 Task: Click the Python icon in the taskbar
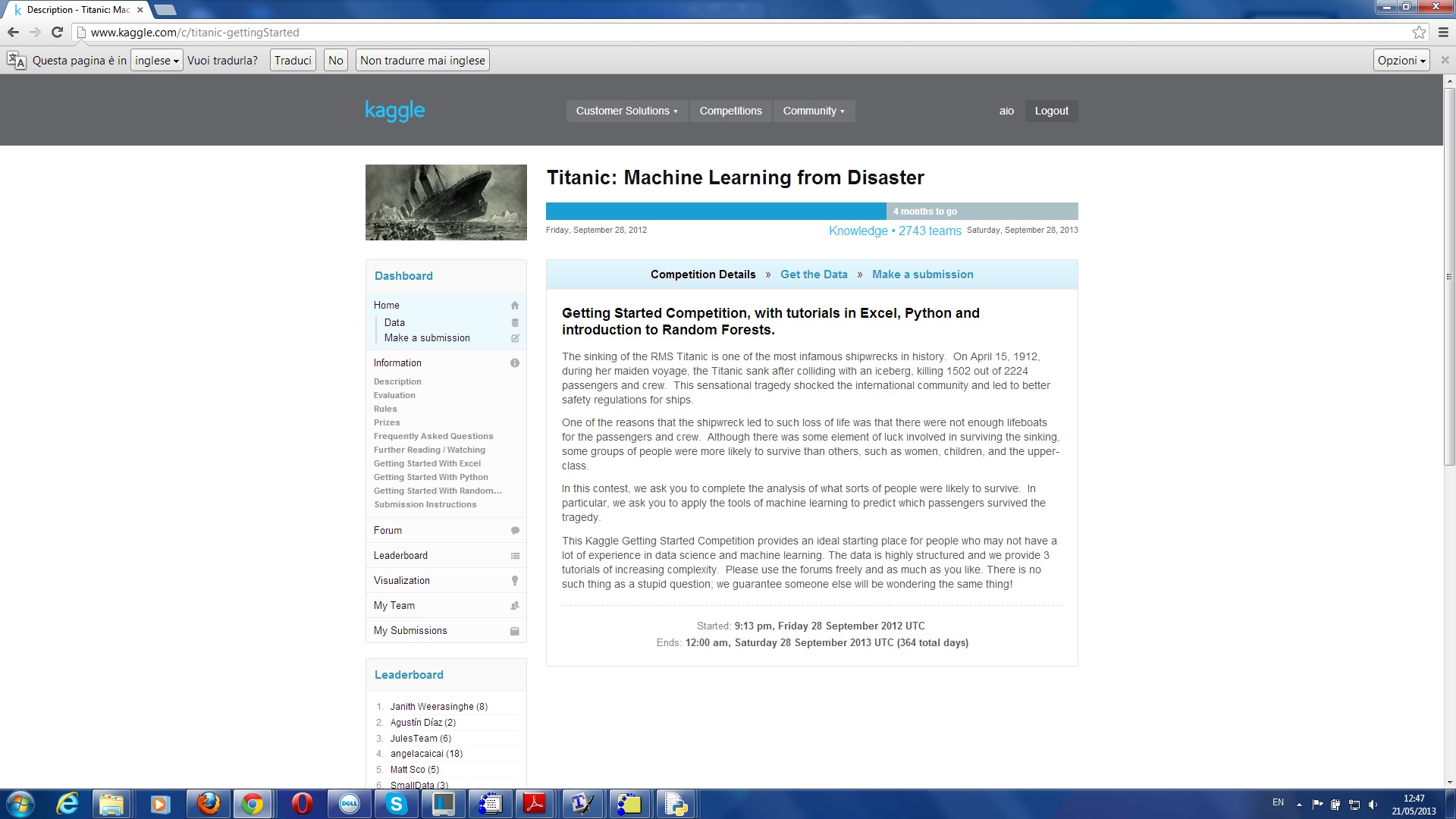675,804
